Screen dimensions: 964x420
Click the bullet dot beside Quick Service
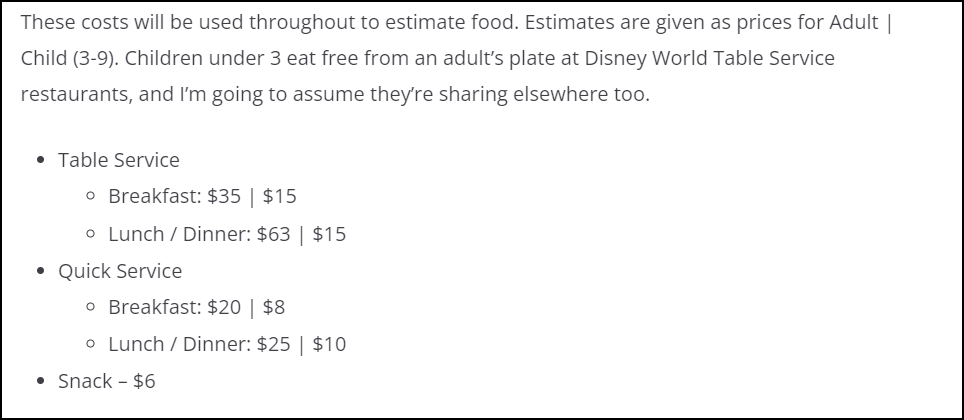tap(41, 271)
